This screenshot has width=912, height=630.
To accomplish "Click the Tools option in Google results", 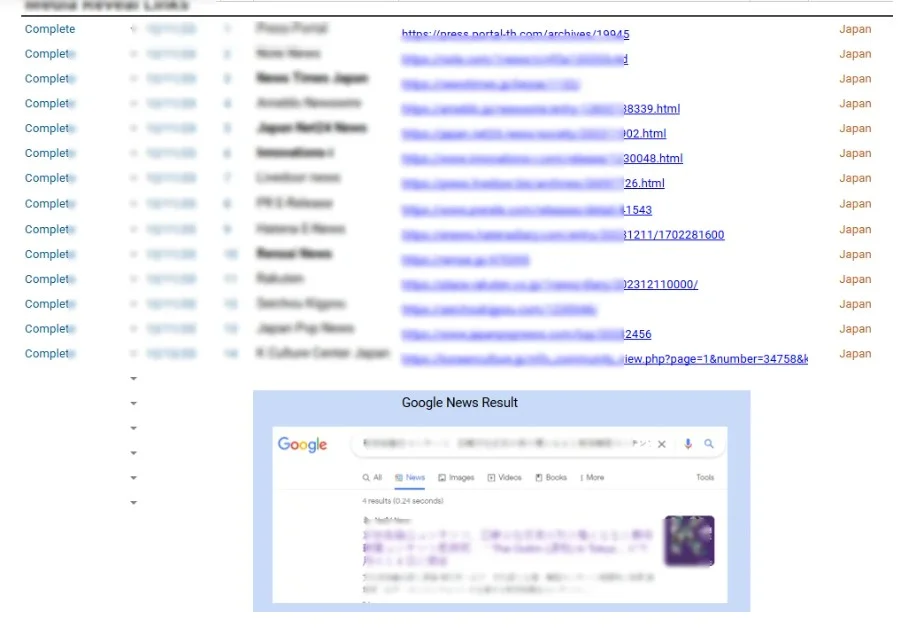I will click(x=705, y=478).
